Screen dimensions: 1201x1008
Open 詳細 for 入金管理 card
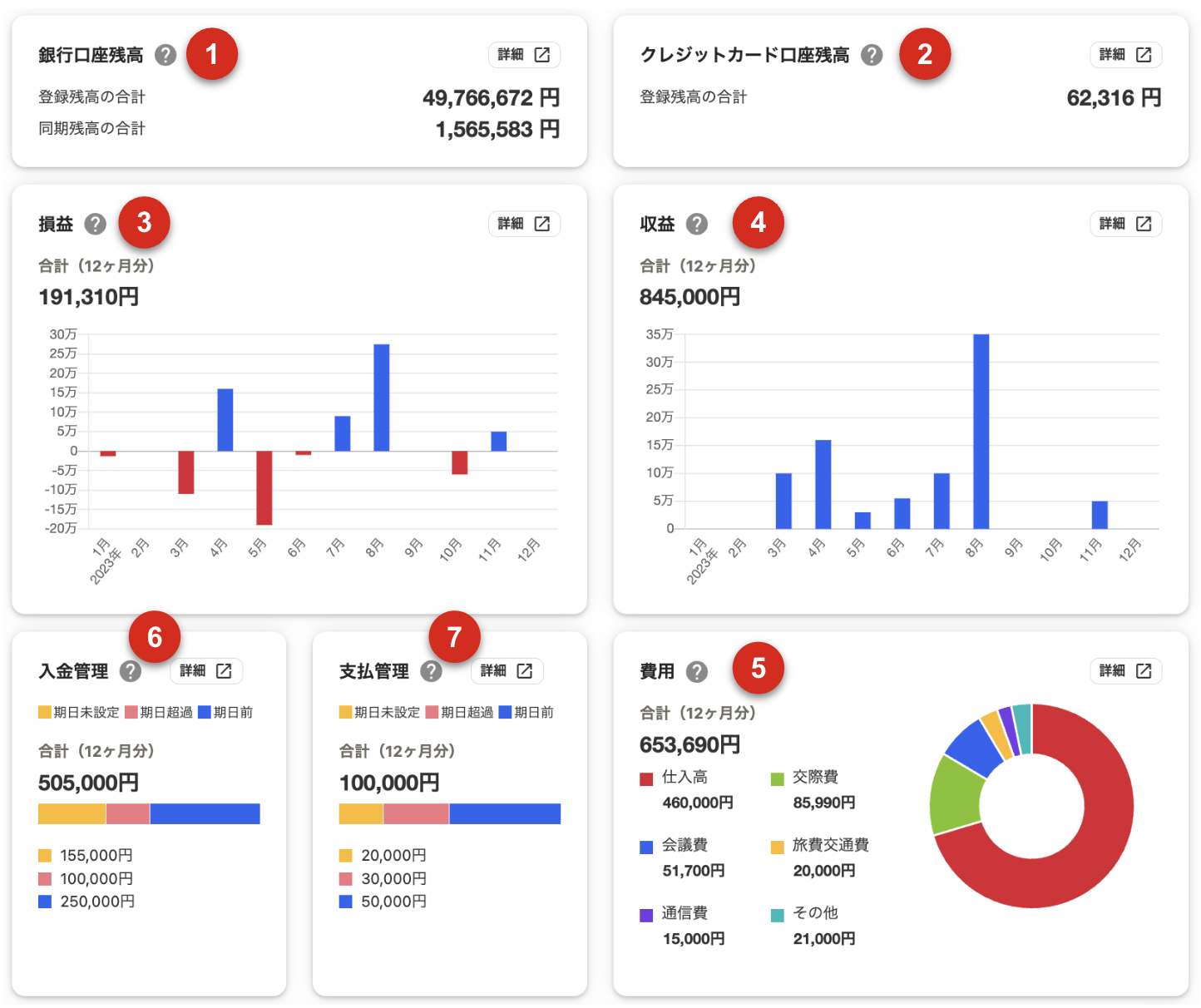[x=206, y=671]
